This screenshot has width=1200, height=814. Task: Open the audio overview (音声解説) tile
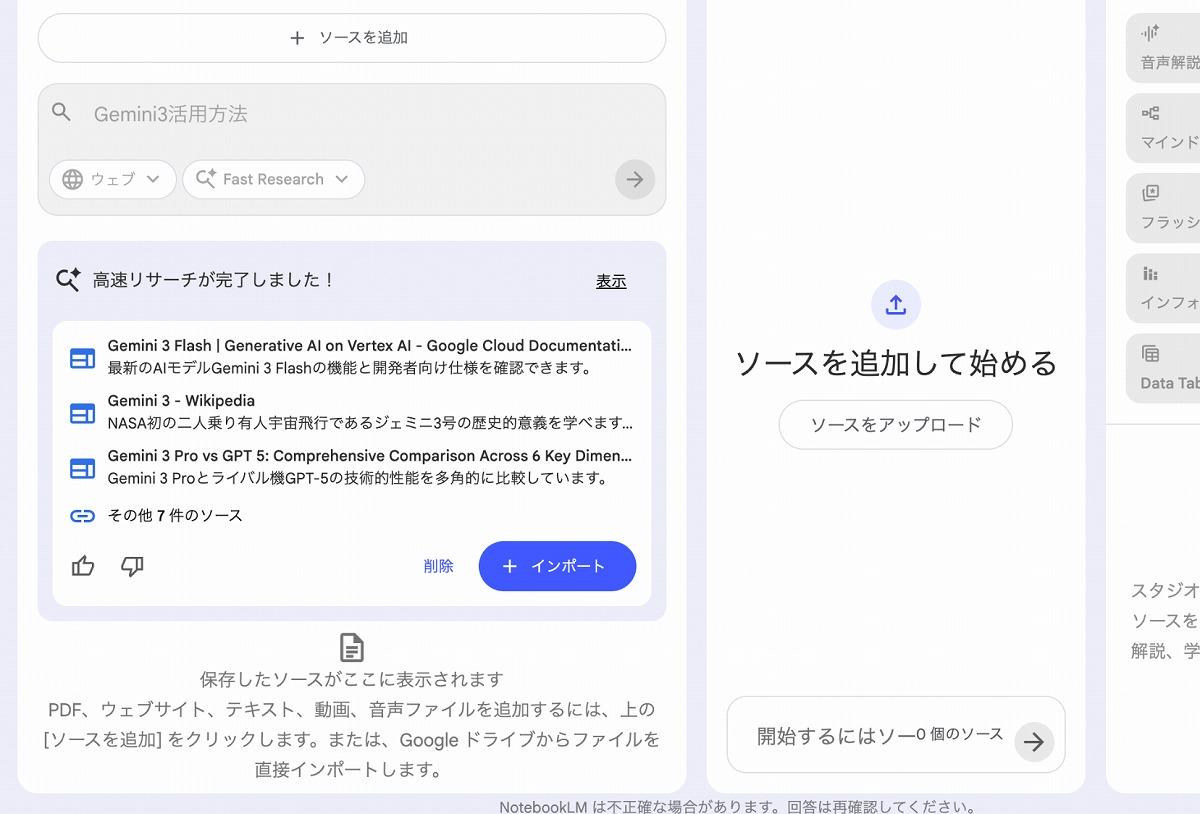pos(1166,48)
